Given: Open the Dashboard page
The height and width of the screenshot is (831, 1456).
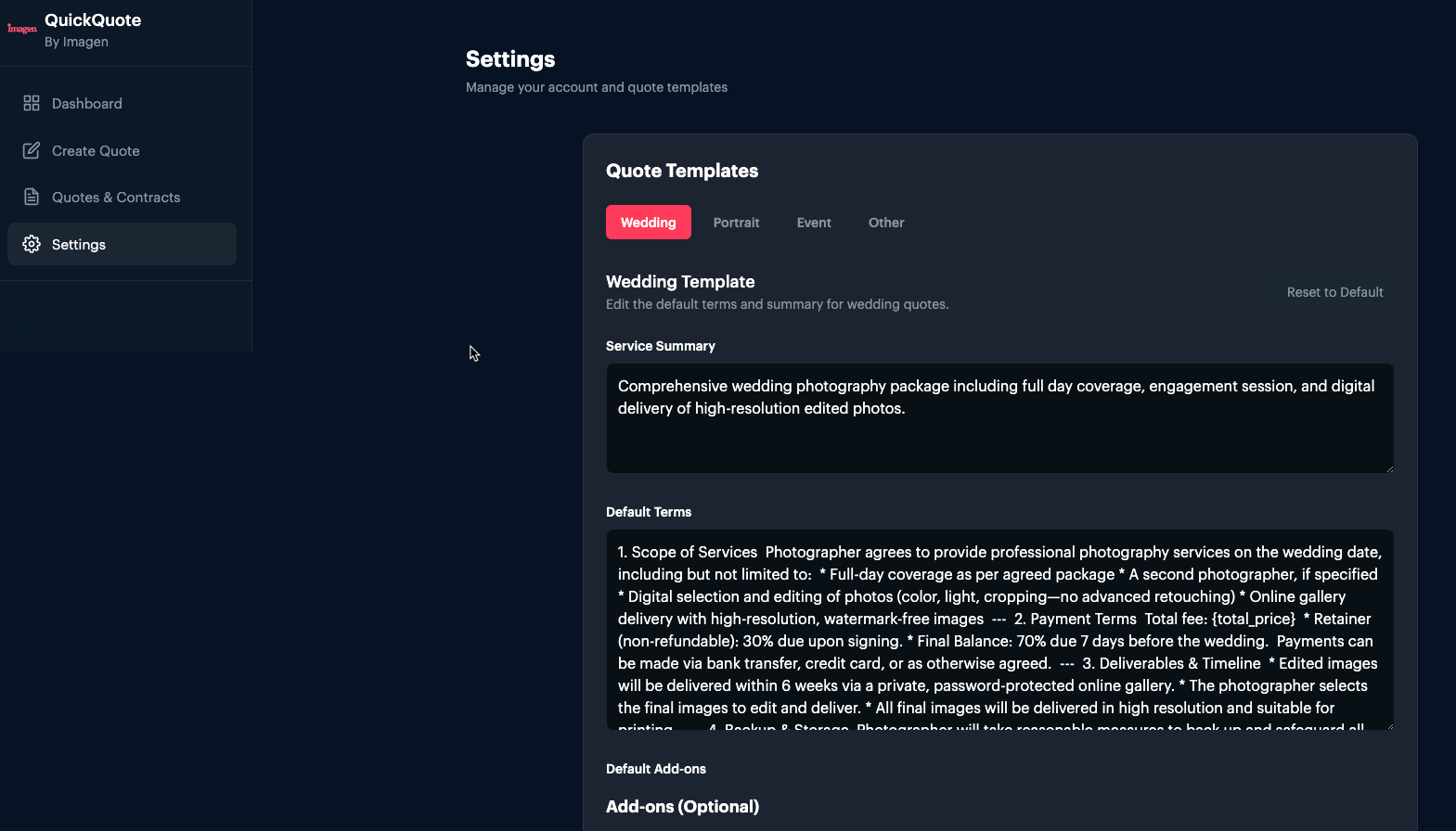Looking at the screenshot, I should 122,103.
